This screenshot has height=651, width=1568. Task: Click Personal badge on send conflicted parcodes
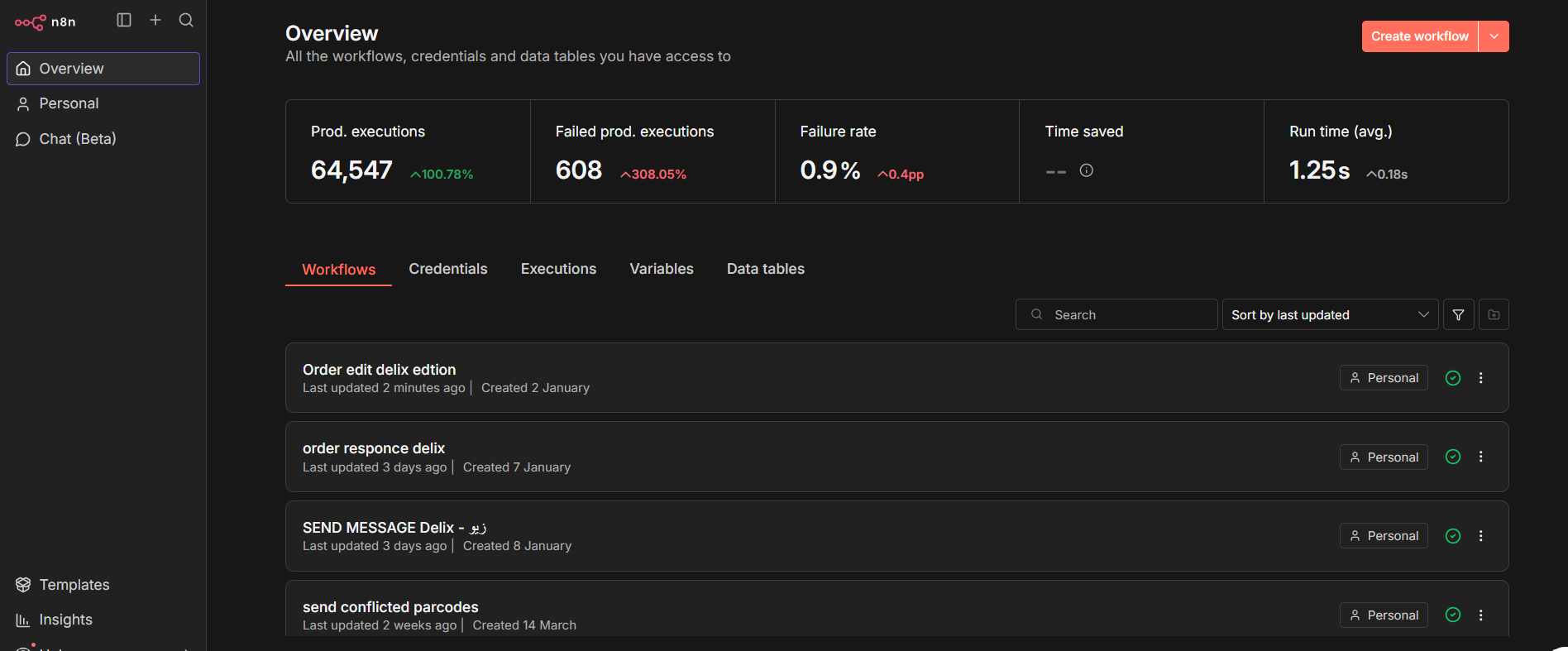click(1384, 615)
